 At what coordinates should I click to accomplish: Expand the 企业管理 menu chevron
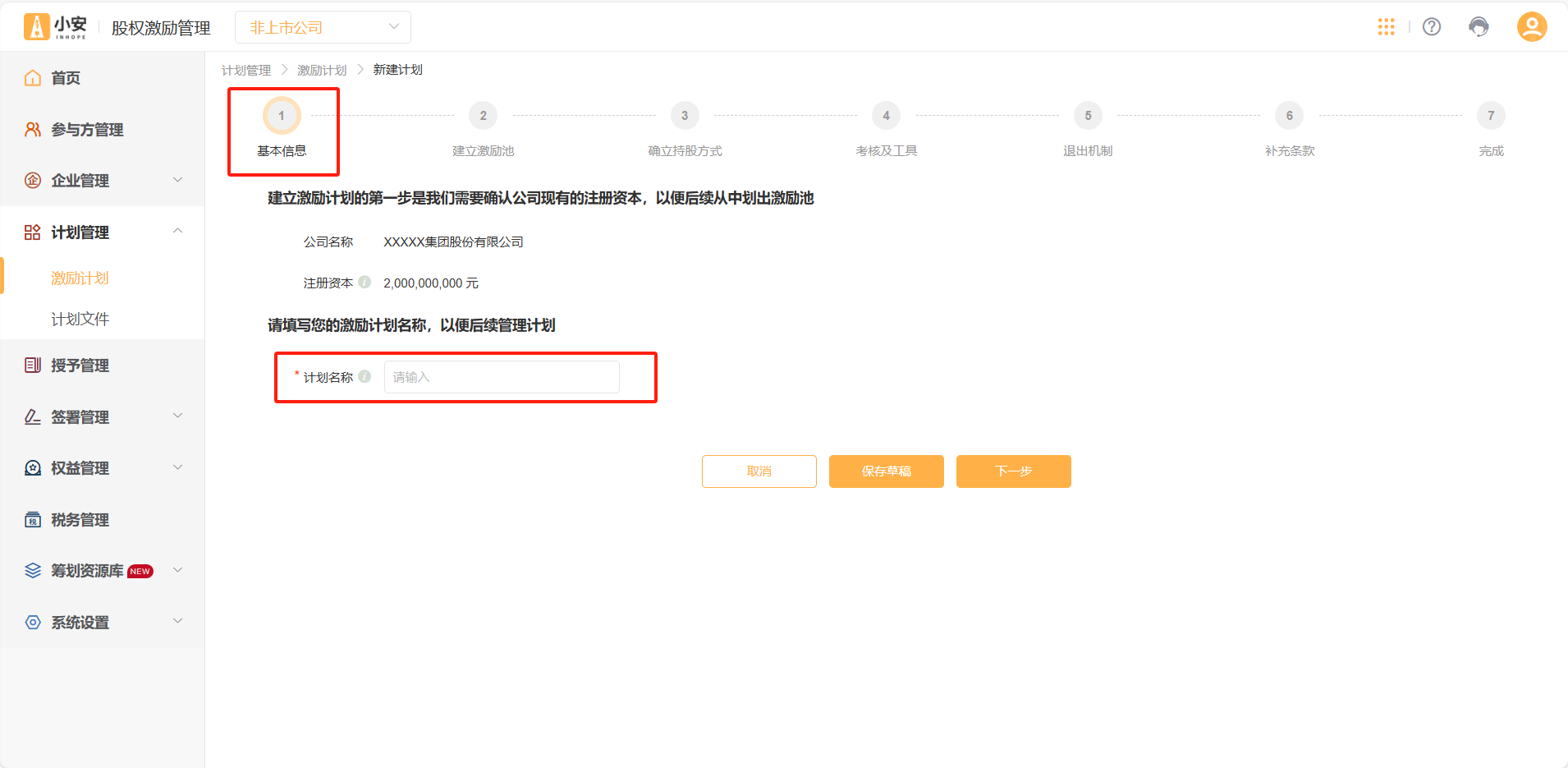(178, 180)
